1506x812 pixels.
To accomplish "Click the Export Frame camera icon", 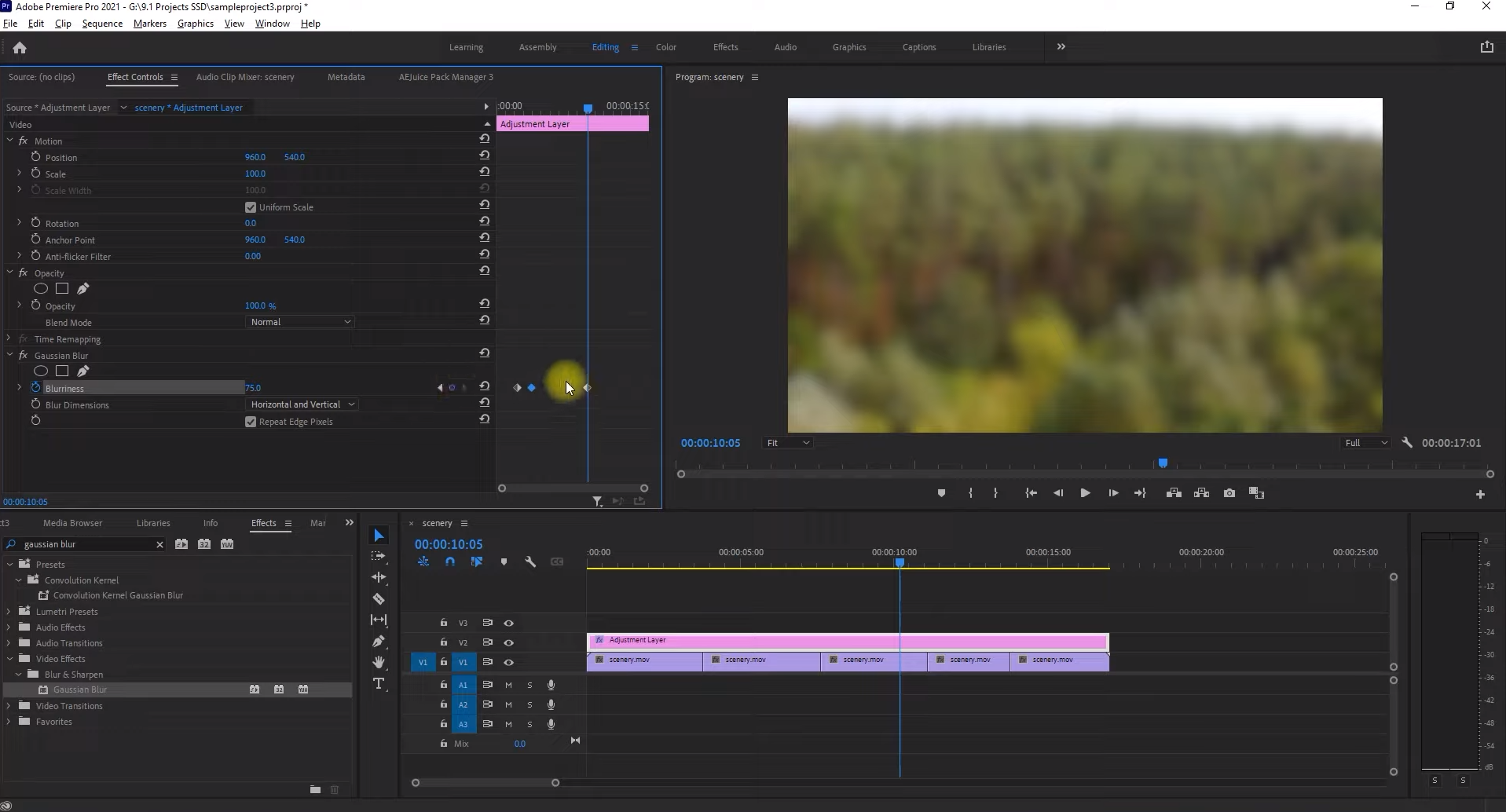I will tap(1229, 493).
